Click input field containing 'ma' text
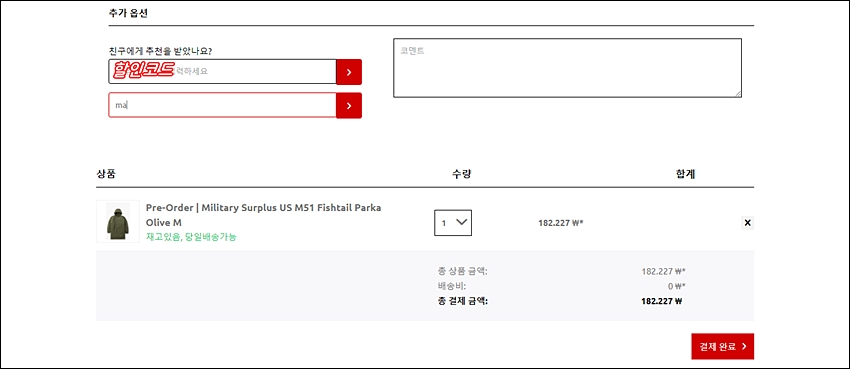This screenshot has height=369, width=850. point(222,105)
